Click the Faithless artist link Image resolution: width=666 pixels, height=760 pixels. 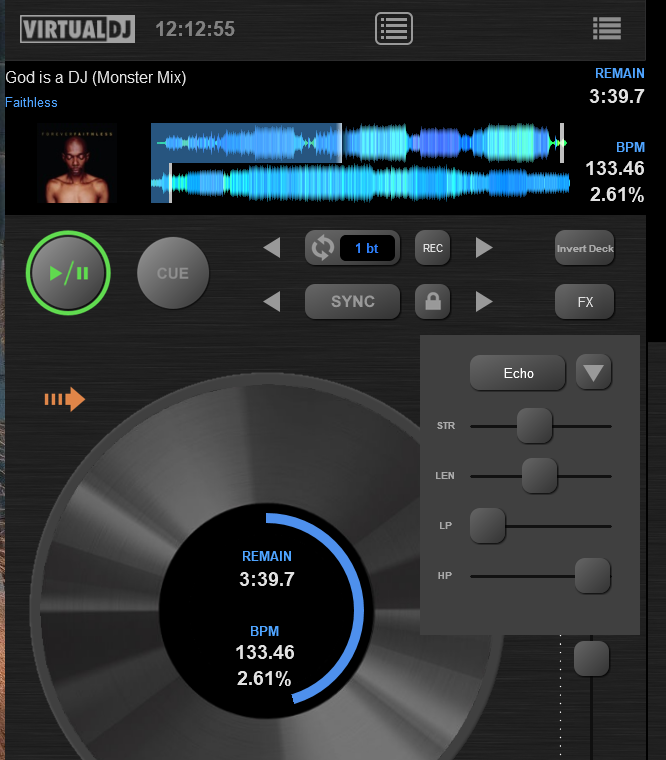[31, 102]
